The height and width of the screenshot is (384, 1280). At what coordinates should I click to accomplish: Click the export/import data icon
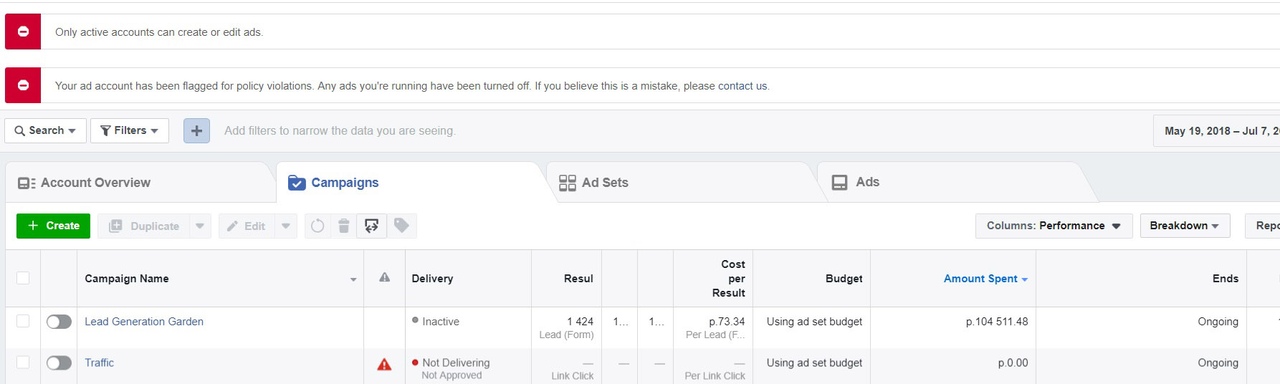tap(371, 226)
